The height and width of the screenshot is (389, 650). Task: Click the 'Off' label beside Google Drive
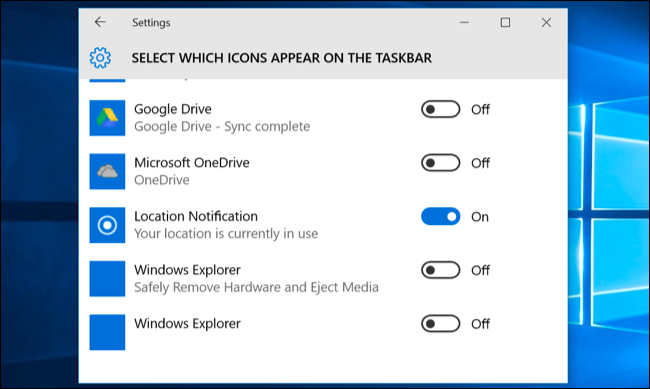tap(480, 109)
